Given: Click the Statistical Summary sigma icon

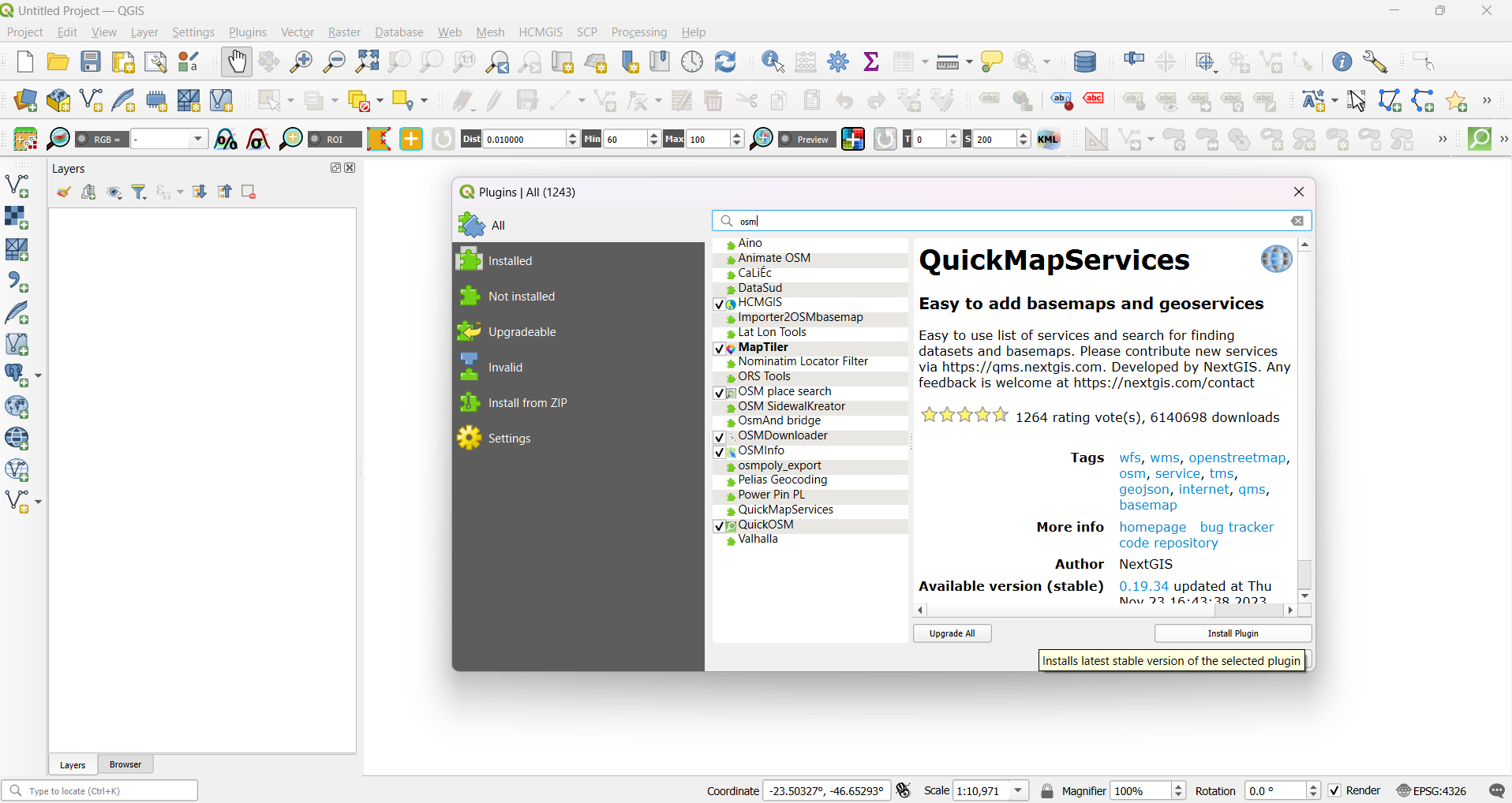Looking at the screenshot, I should (871, 62).
